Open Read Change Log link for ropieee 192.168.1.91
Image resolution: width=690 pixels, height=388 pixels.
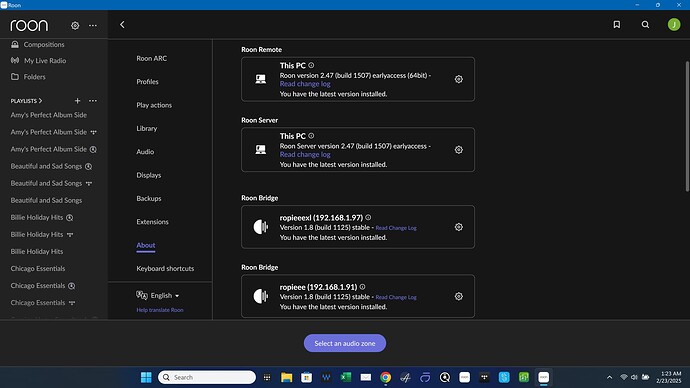tap(396, 297)
